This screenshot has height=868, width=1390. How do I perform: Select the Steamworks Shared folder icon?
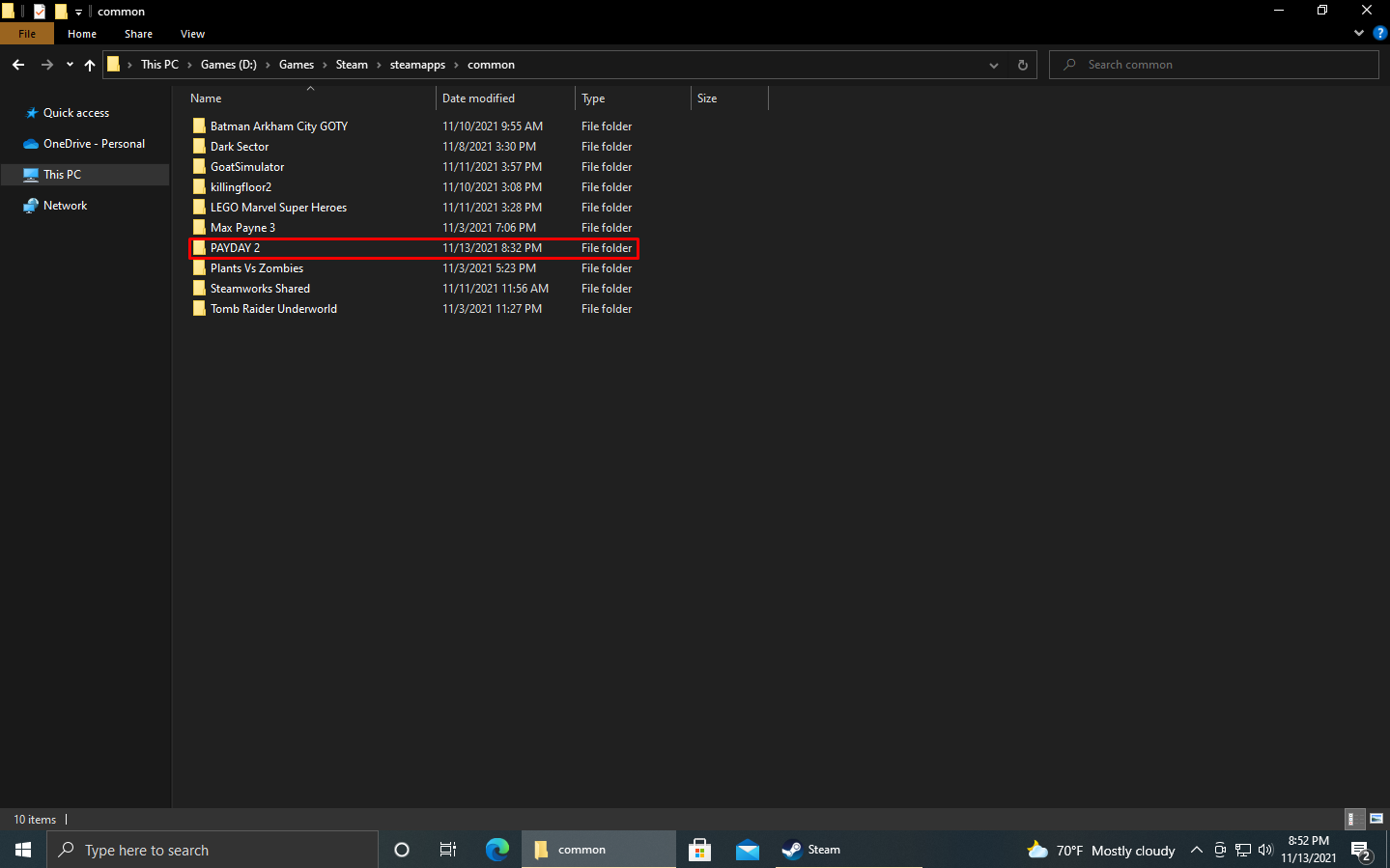(199, 289)
